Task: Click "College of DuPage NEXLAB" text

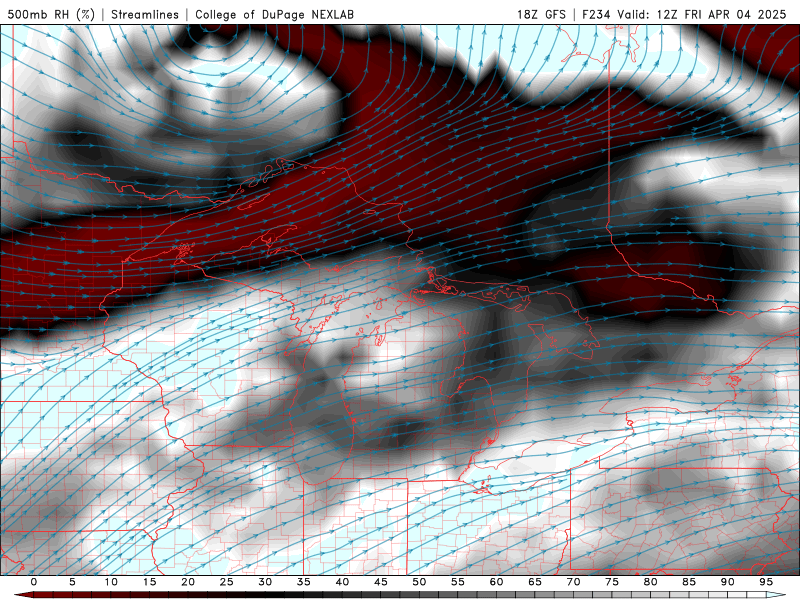Action: point(274,14)
